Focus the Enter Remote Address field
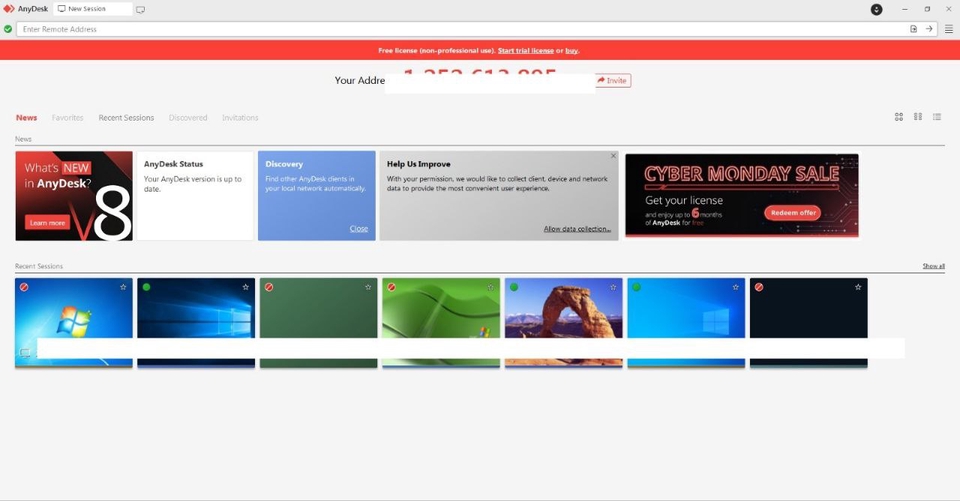The image size is (960, 501). pos(462,29)
